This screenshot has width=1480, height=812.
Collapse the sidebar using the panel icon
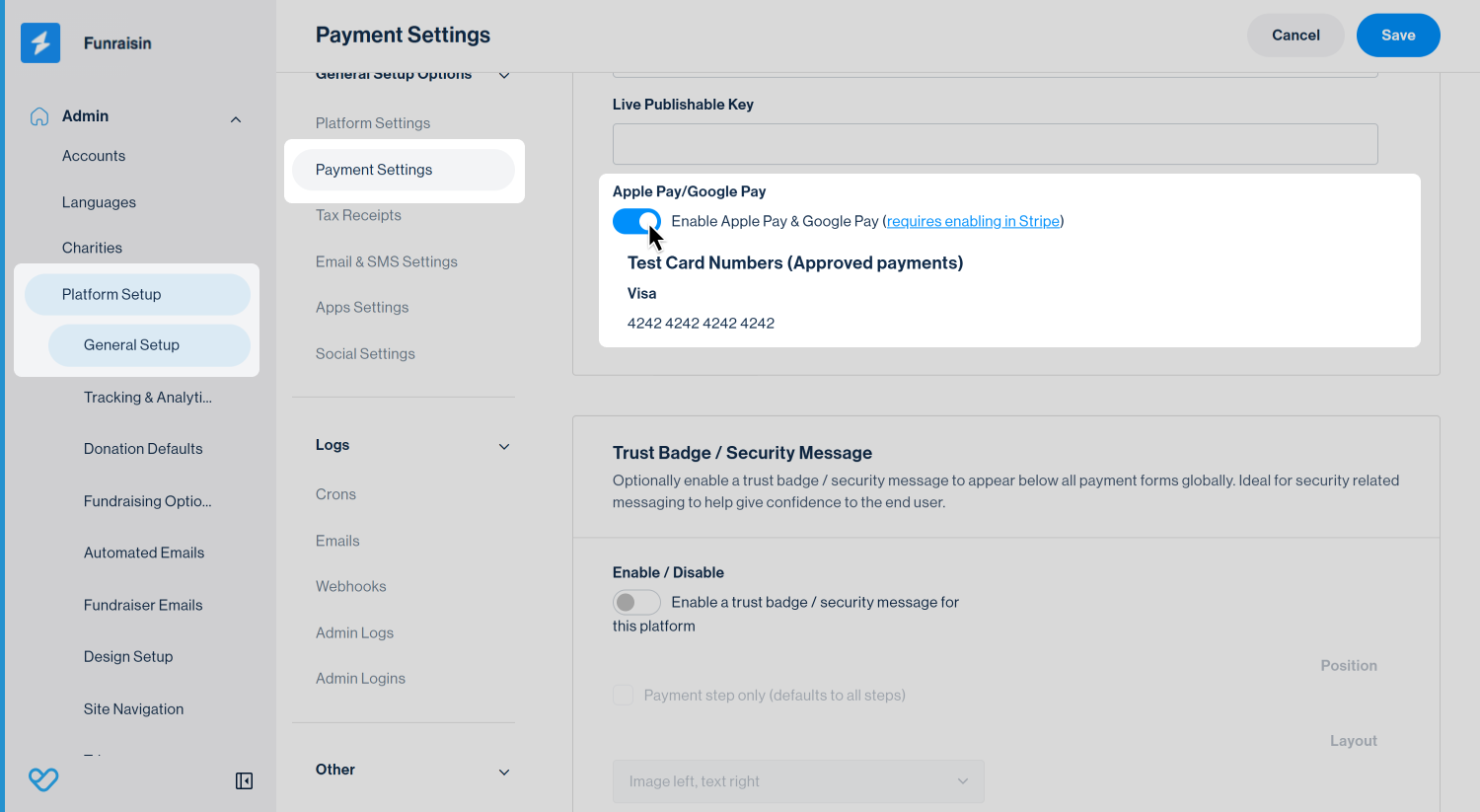[x=244, y=781]
